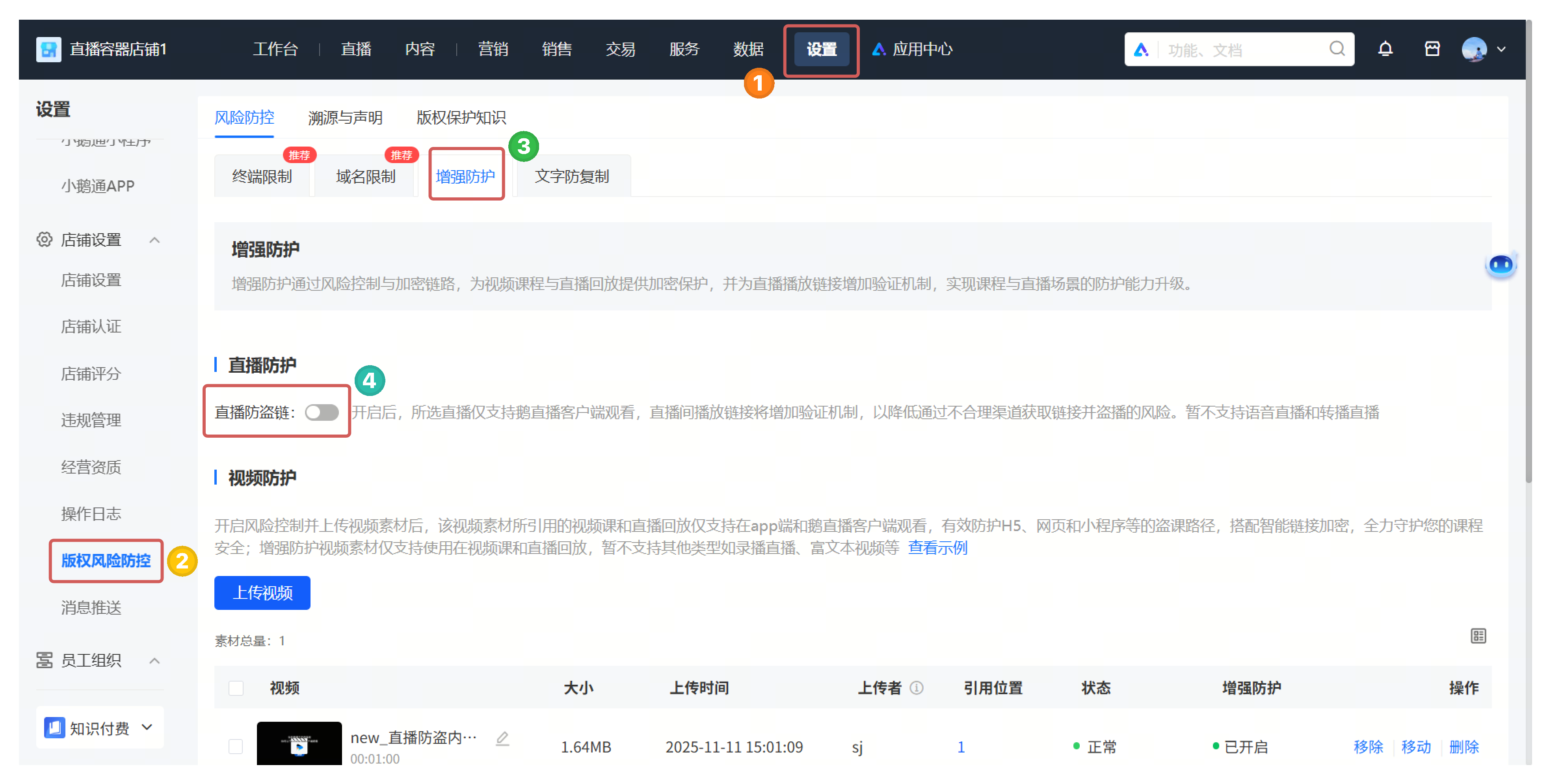This screenshot has width=1551, height=784.
Task: Open the 知识付费 dropdown
Action: [100, 727]
